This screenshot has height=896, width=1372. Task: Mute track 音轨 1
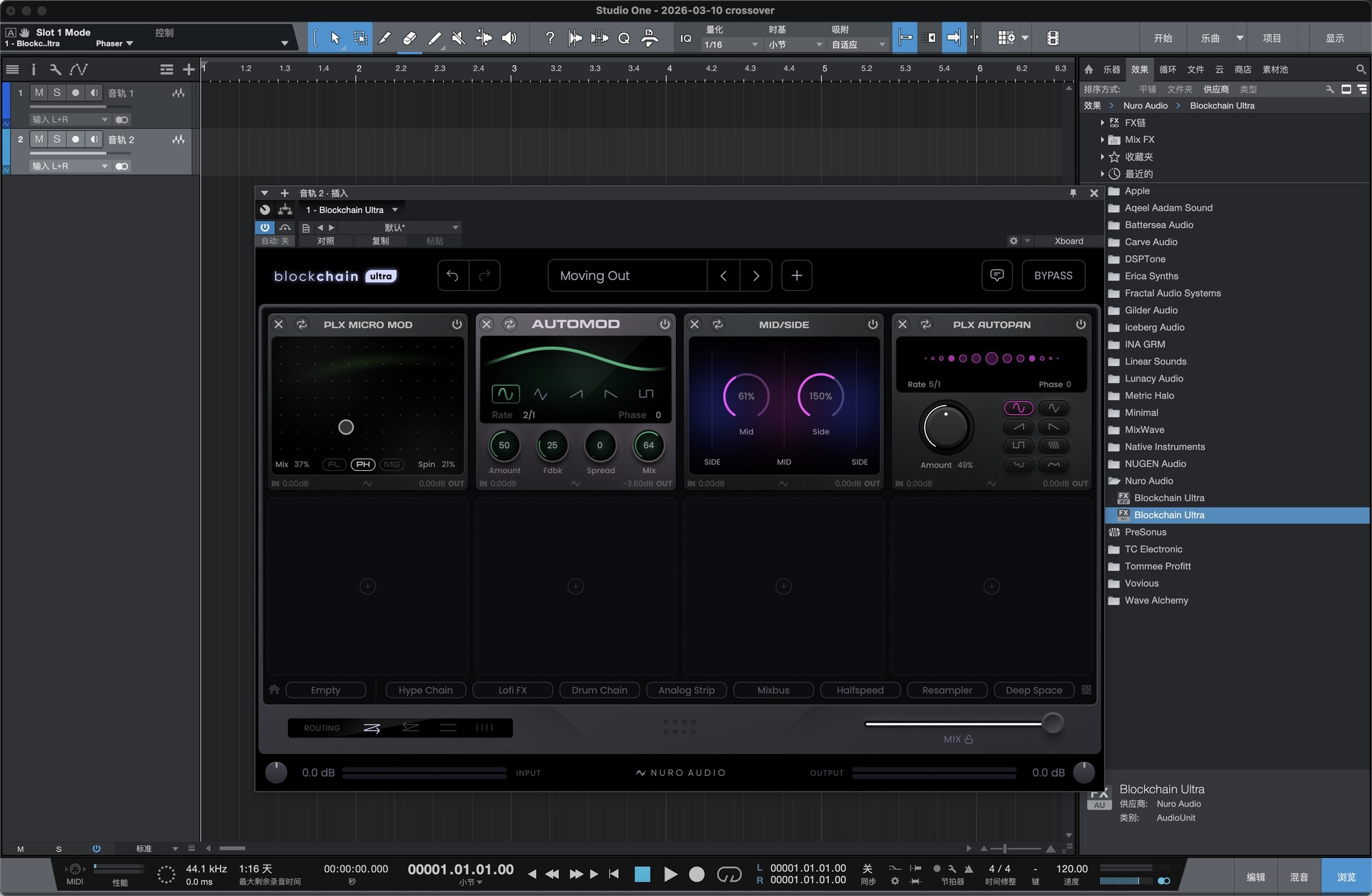coord(39,93)
